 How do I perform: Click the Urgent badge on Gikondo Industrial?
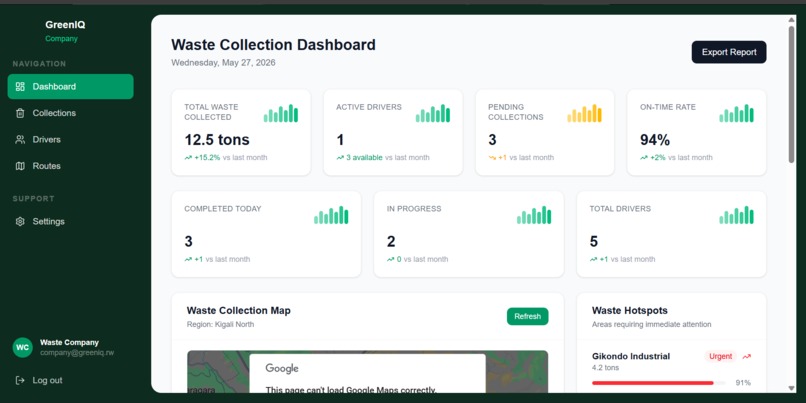click(x=720, y=356)
